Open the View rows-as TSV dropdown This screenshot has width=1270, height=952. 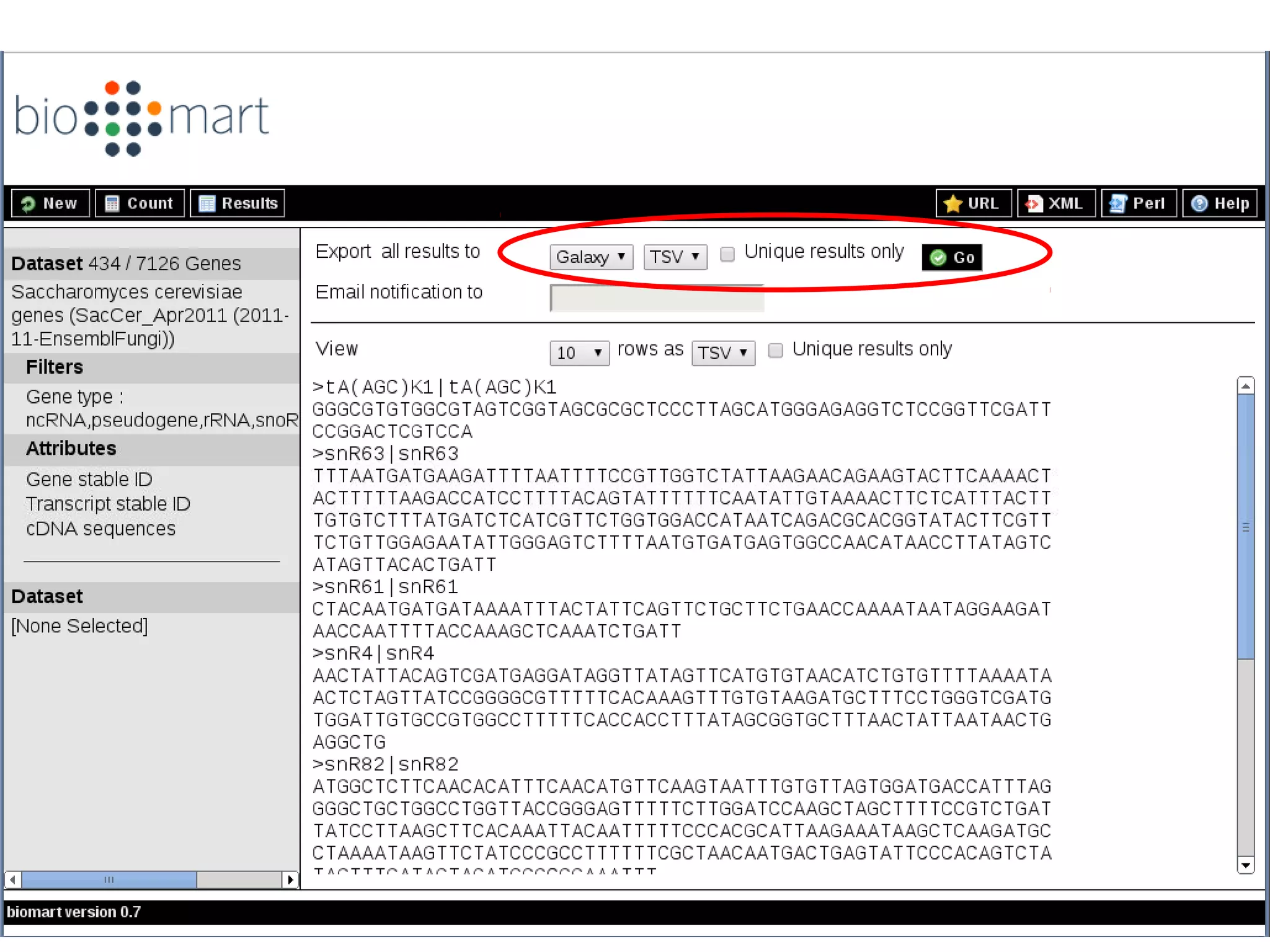[723, 353]
